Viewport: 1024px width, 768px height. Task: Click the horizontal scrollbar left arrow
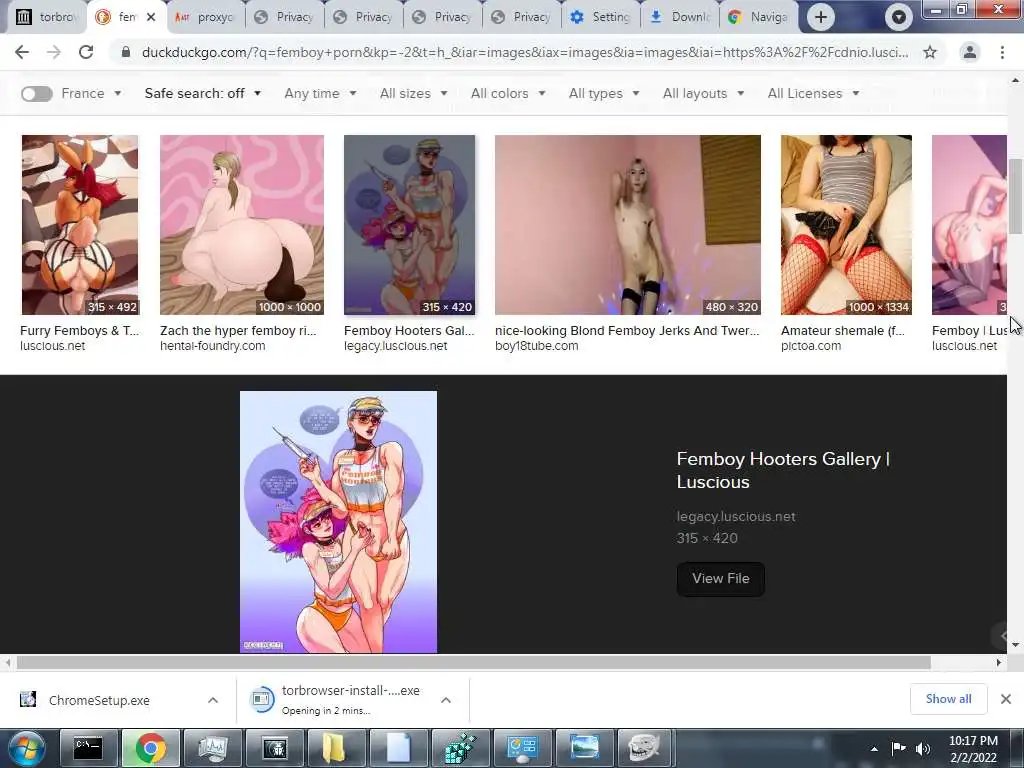[x=7, y=663]
